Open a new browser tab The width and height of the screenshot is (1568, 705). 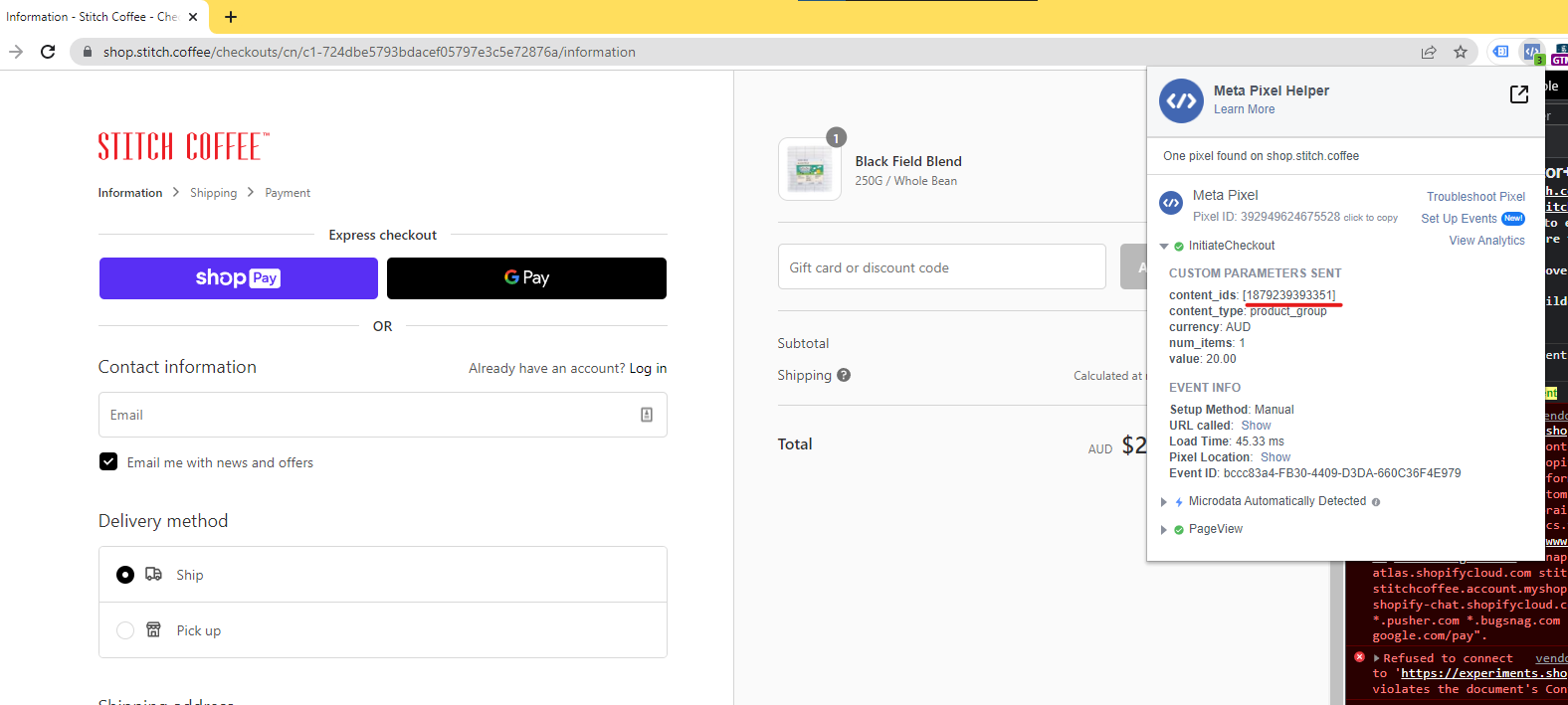[231, 17]
